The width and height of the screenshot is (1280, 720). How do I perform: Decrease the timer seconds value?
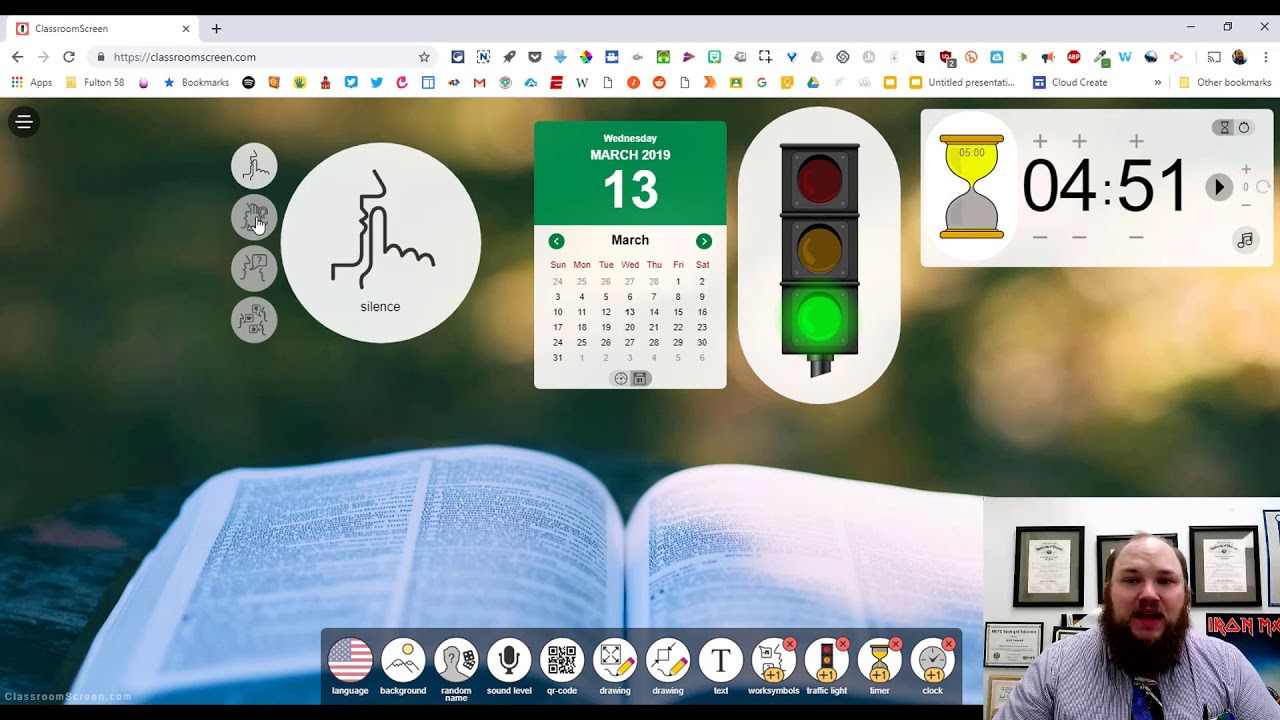(x=1136, y=237)
